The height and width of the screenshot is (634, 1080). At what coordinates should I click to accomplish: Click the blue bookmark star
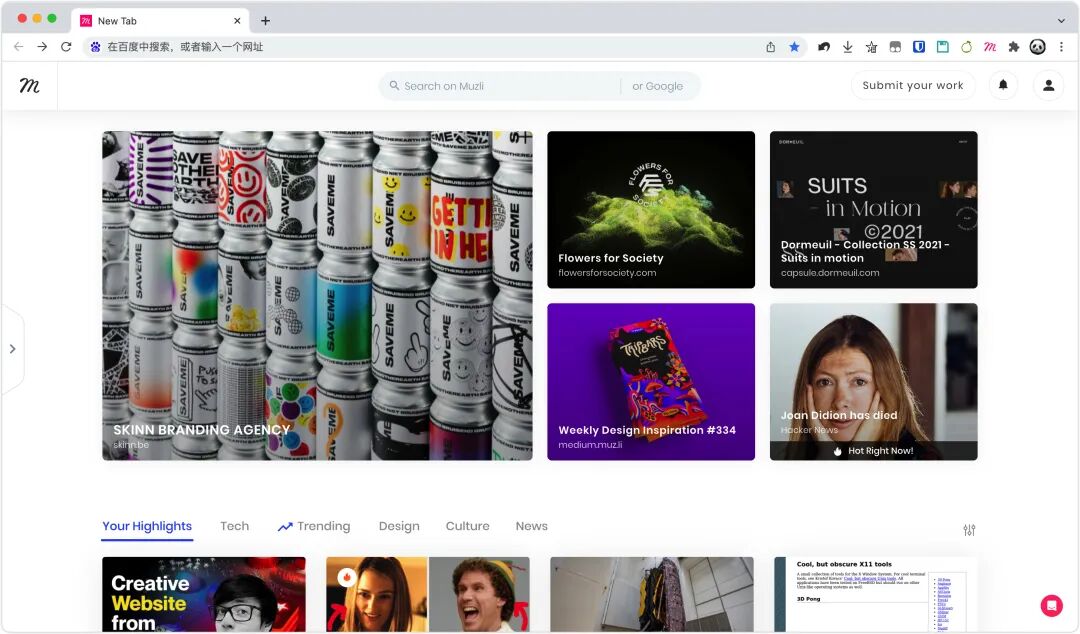click(x=794, y=47)
